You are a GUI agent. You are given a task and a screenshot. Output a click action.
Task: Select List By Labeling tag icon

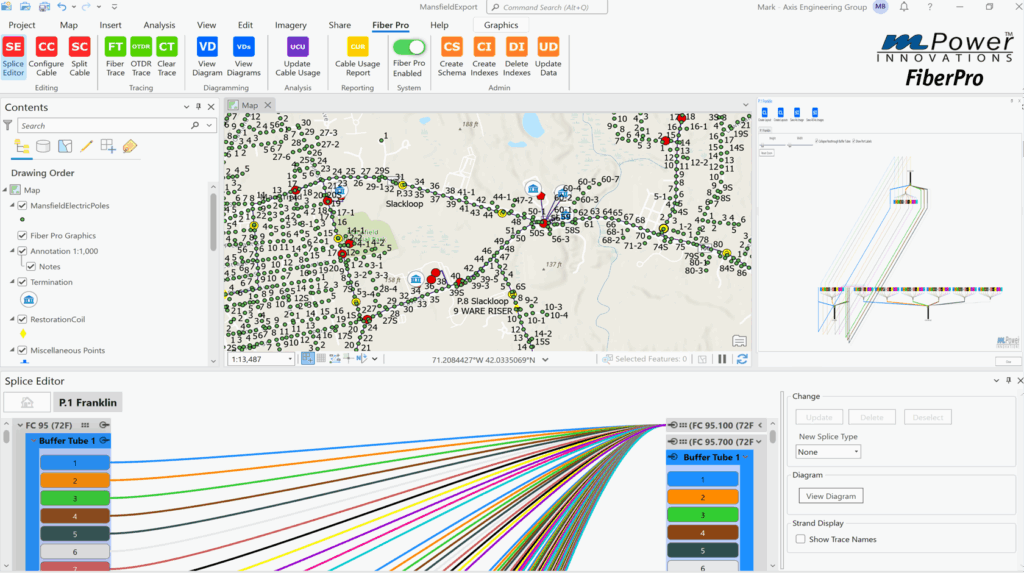pyautogui.click(x=129, y=146)
